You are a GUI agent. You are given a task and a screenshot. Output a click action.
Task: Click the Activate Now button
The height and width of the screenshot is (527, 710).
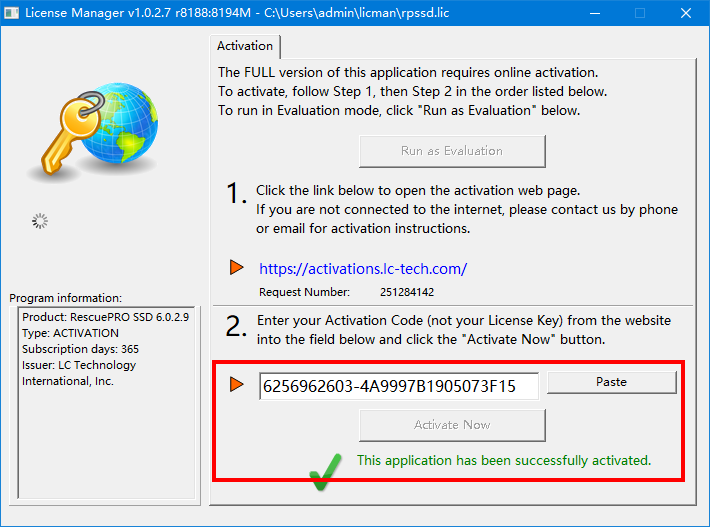tap(452, 425)
